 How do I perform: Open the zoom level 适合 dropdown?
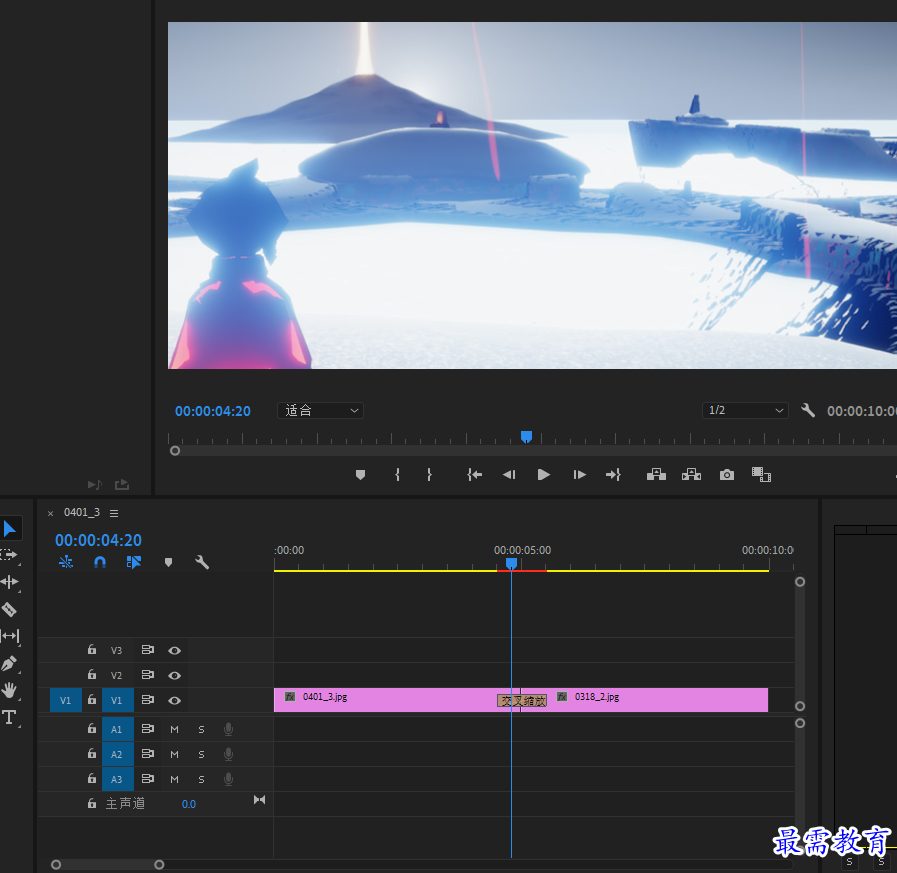pos(320,410)
